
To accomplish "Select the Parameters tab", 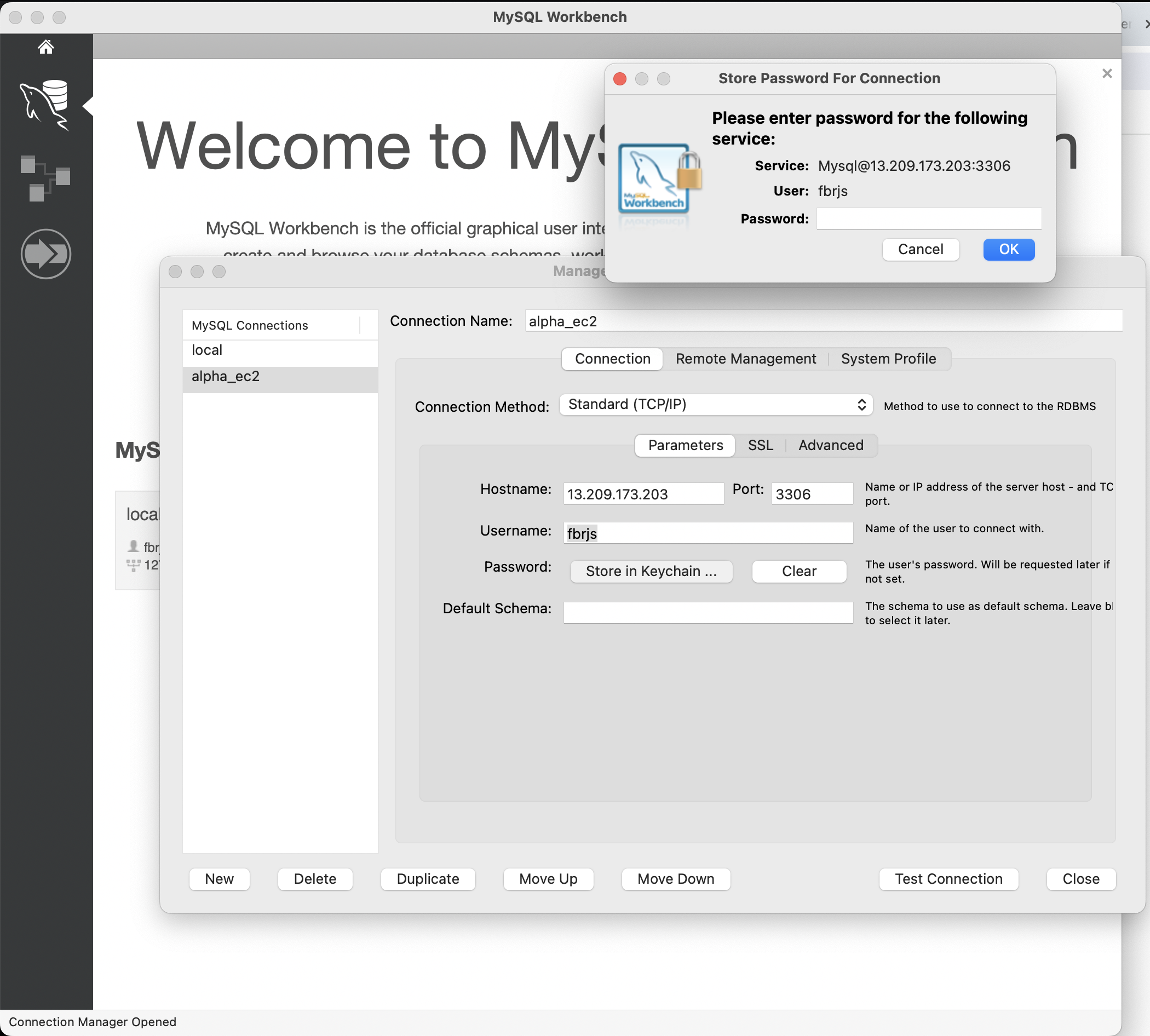I will (x=685, y=446).
